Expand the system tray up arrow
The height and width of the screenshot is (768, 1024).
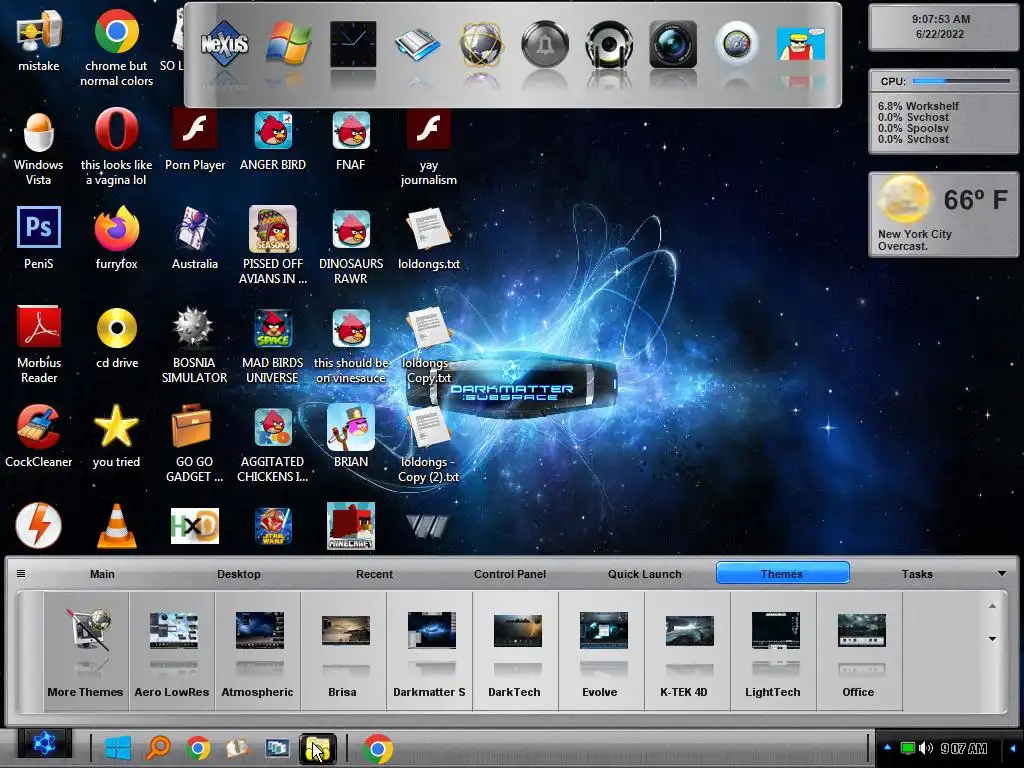point(888,748)
